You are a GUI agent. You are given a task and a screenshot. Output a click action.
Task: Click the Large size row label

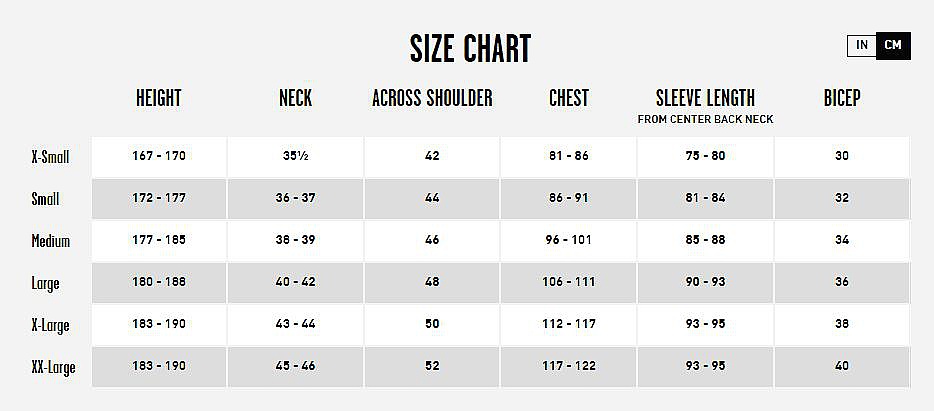tap(46, 283)
